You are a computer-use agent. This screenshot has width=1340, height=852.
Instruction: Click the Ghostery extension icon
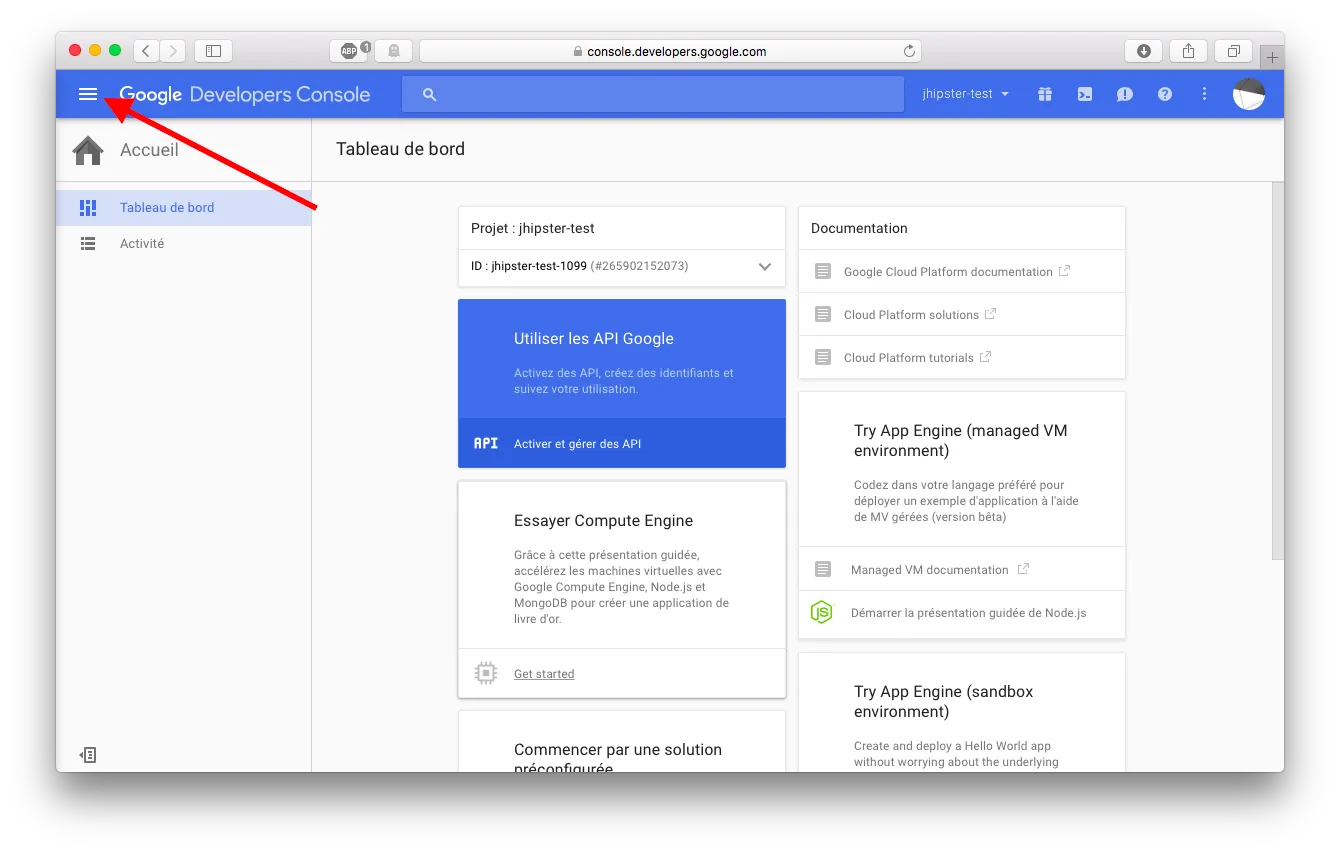(393, 51)
